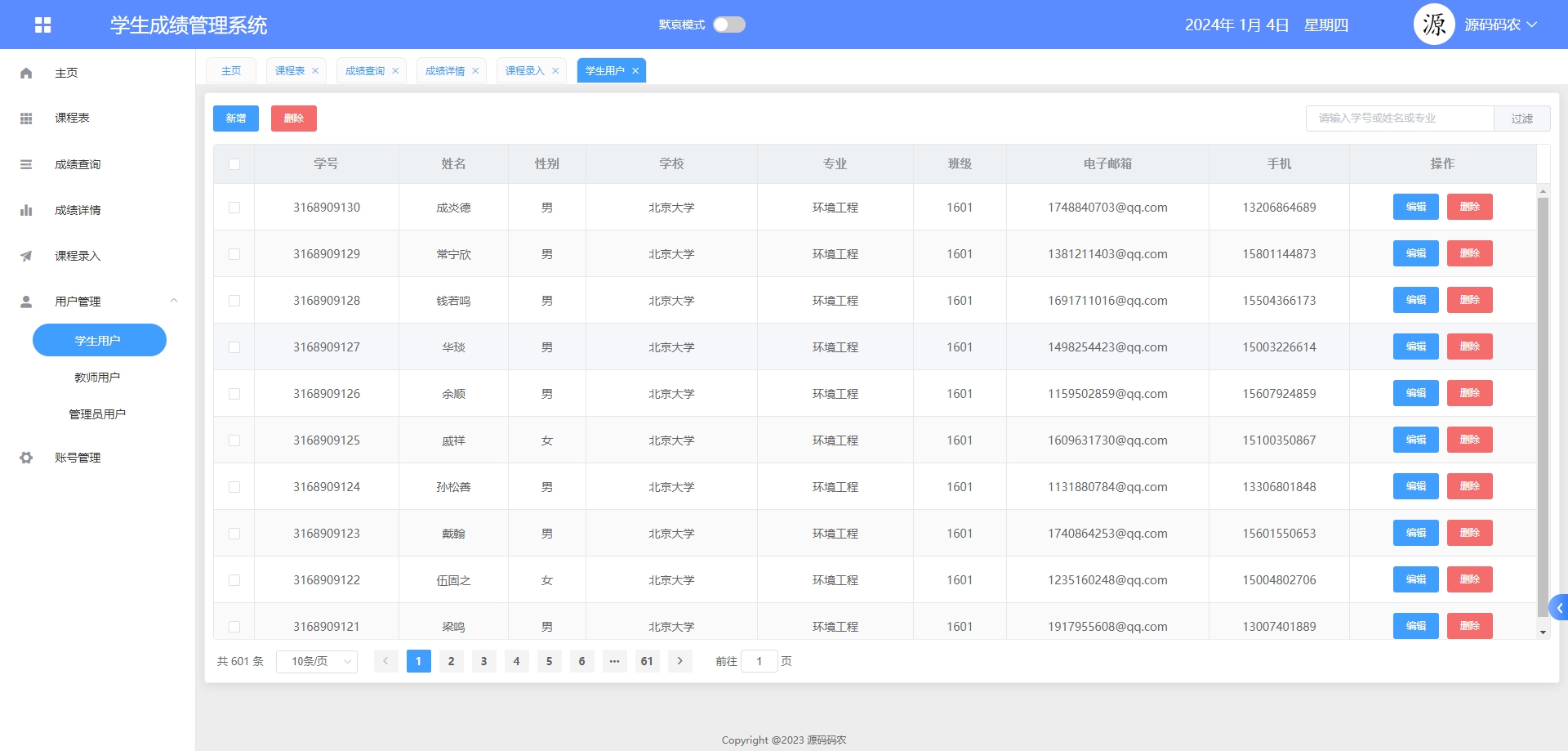
Task: Click the blue 新增 button
Action: [x=236, y=118]
